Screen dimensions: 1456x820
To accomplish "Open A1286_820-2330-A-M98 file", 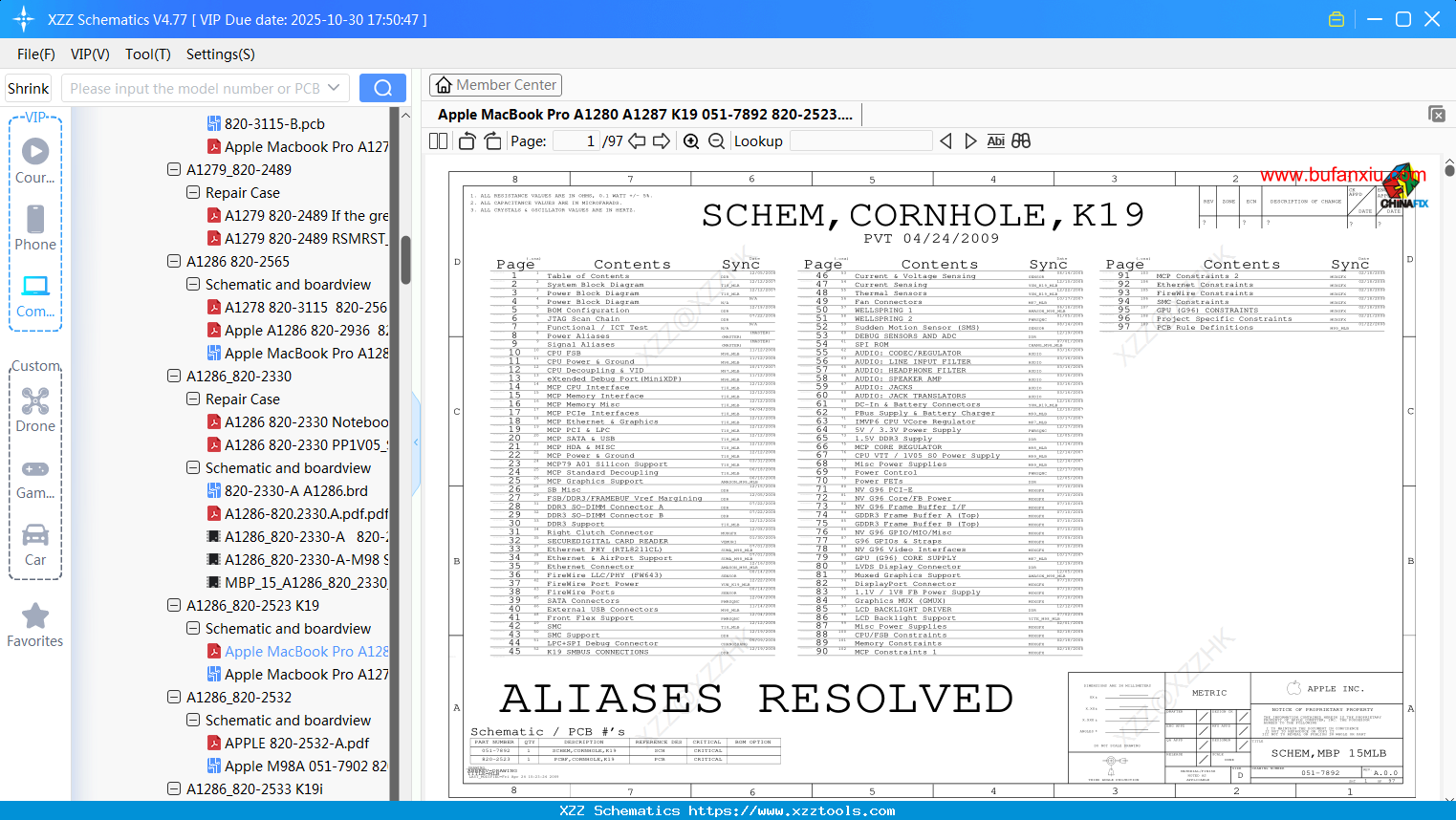I will (x=306, y=559).
